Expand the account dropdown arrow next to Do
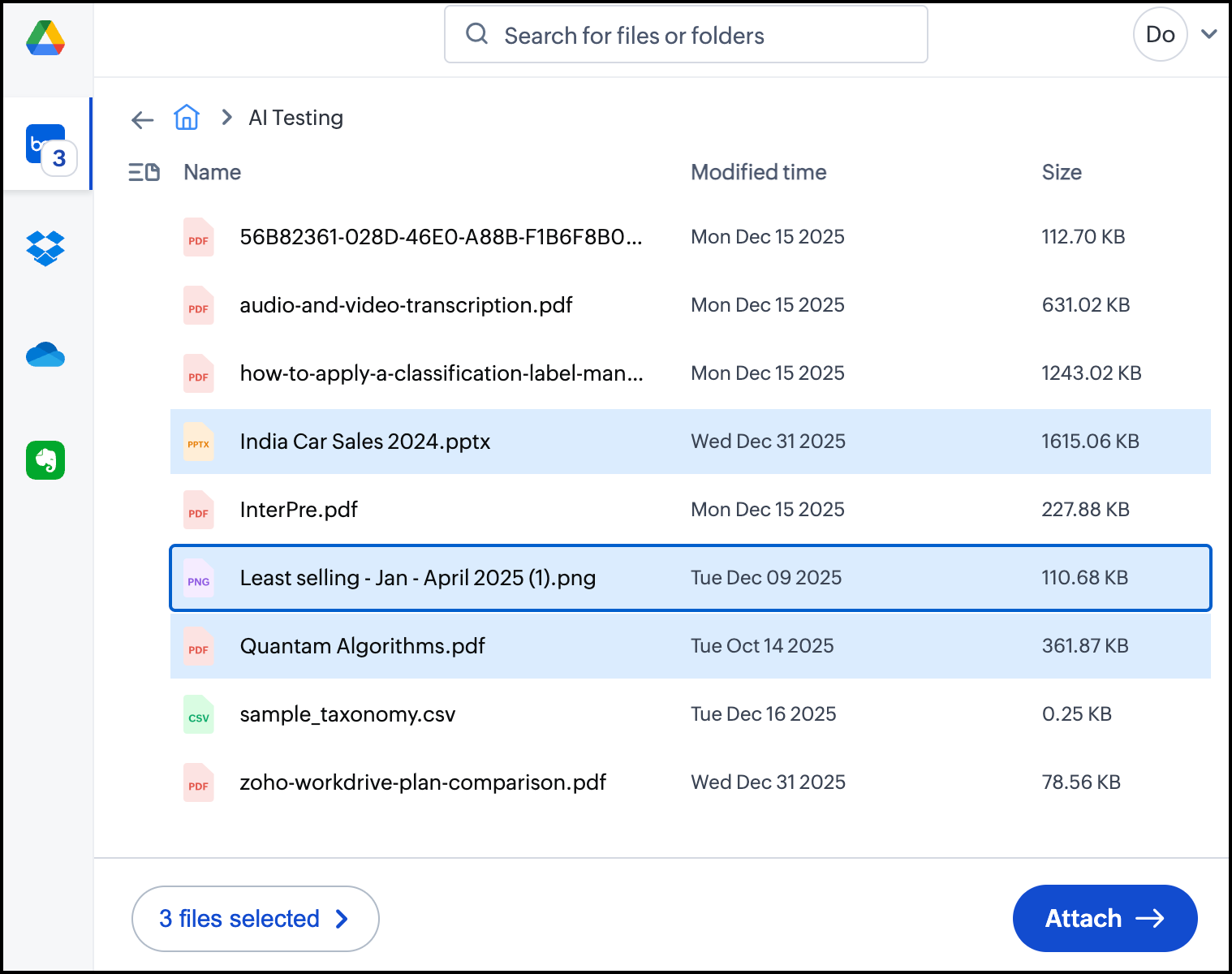Screen dimensions: 1232x974 click(1208, 34)
